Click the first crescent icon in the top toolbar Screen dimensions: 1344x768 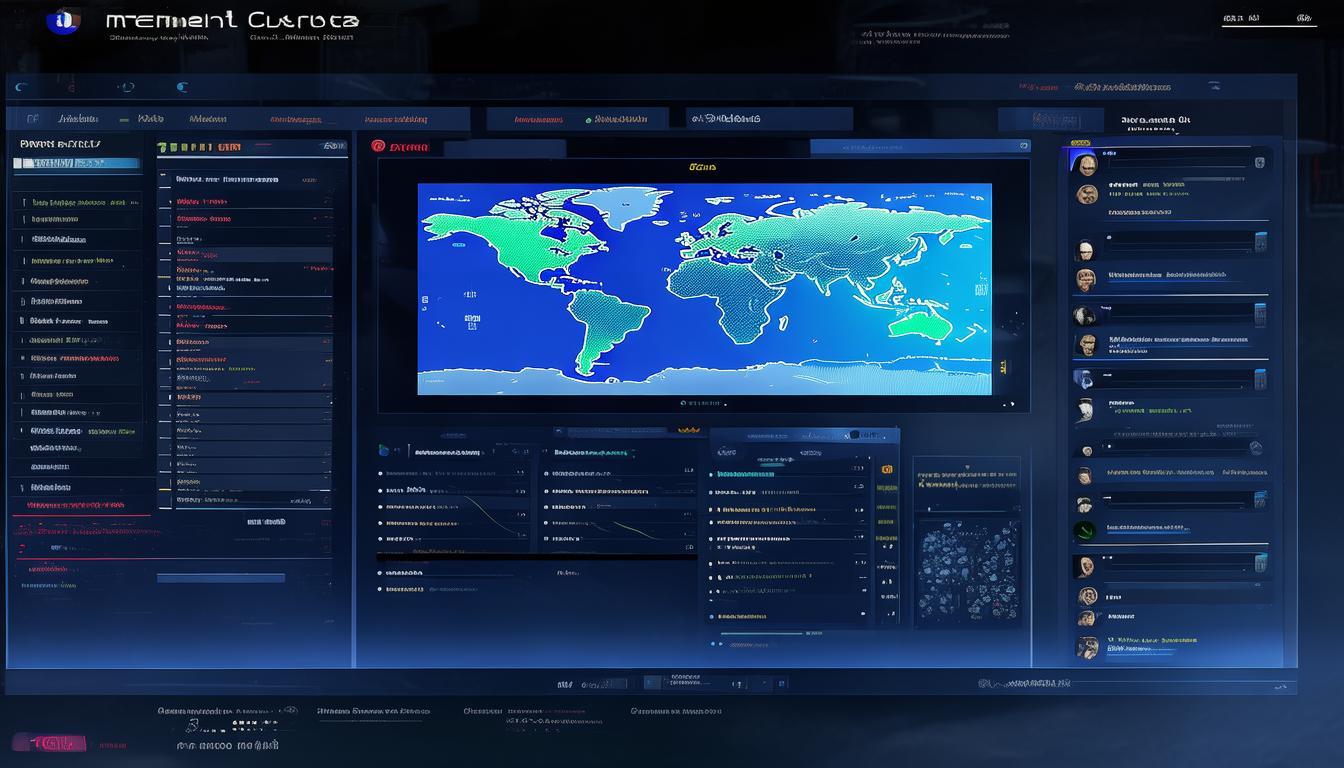tap(21, 88)
